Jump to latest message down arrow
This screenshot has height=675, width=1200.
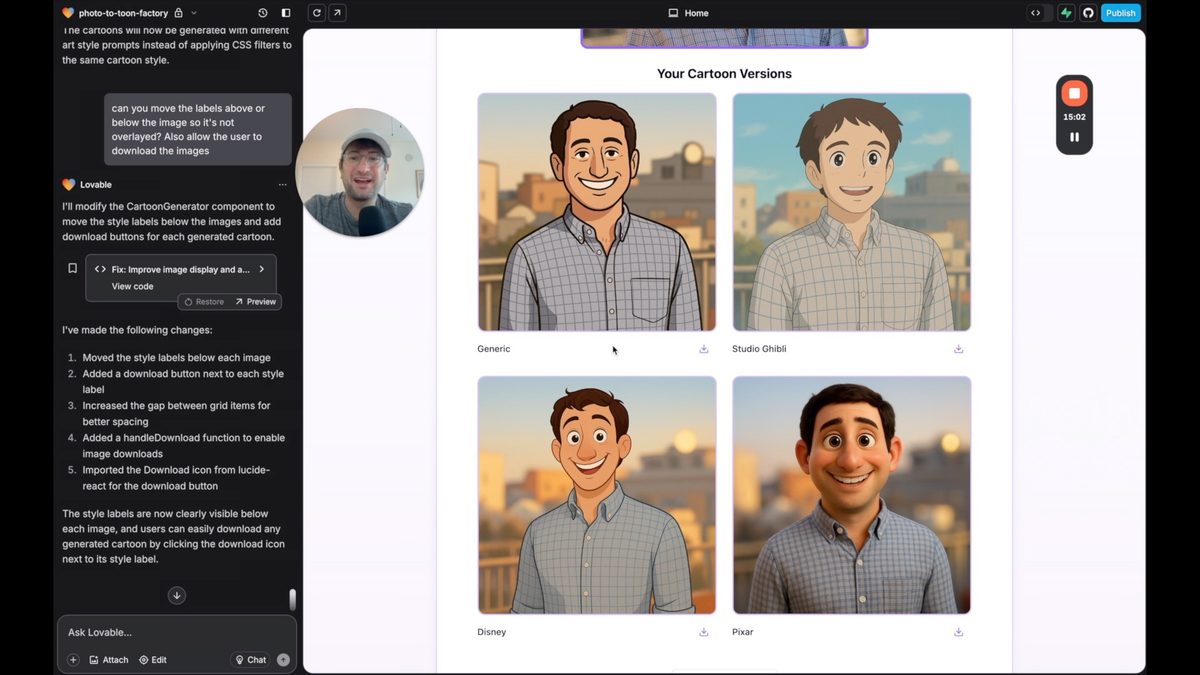coord(177,596)
